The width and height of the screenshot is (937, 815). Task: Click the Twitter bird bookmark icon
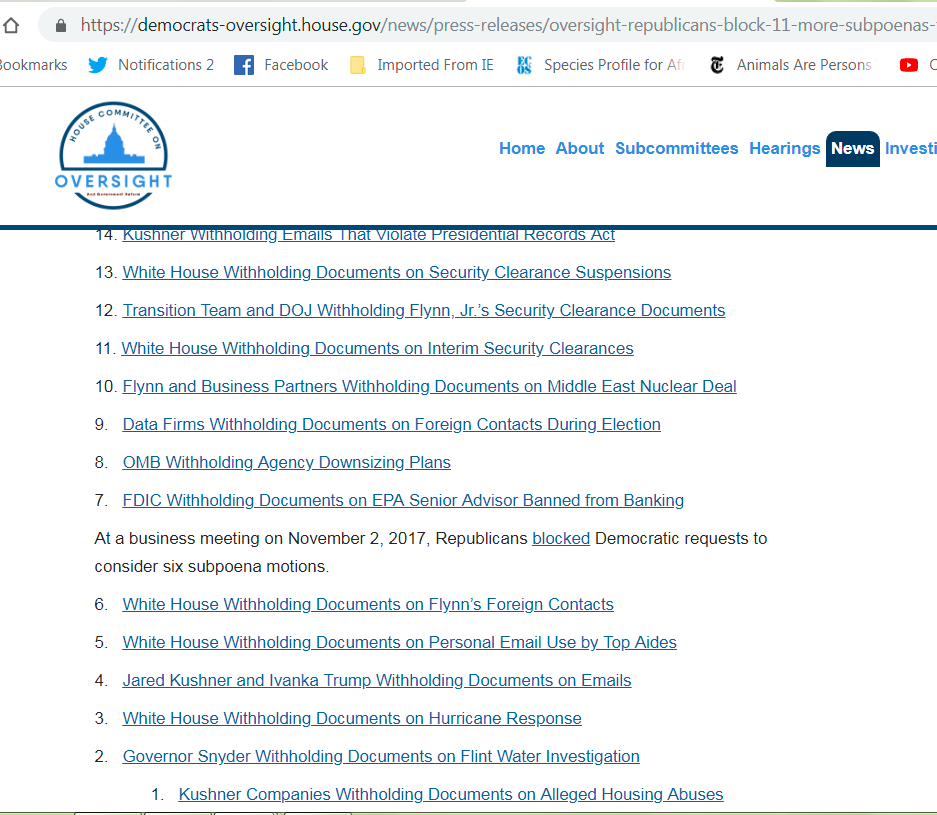point(98,65)
